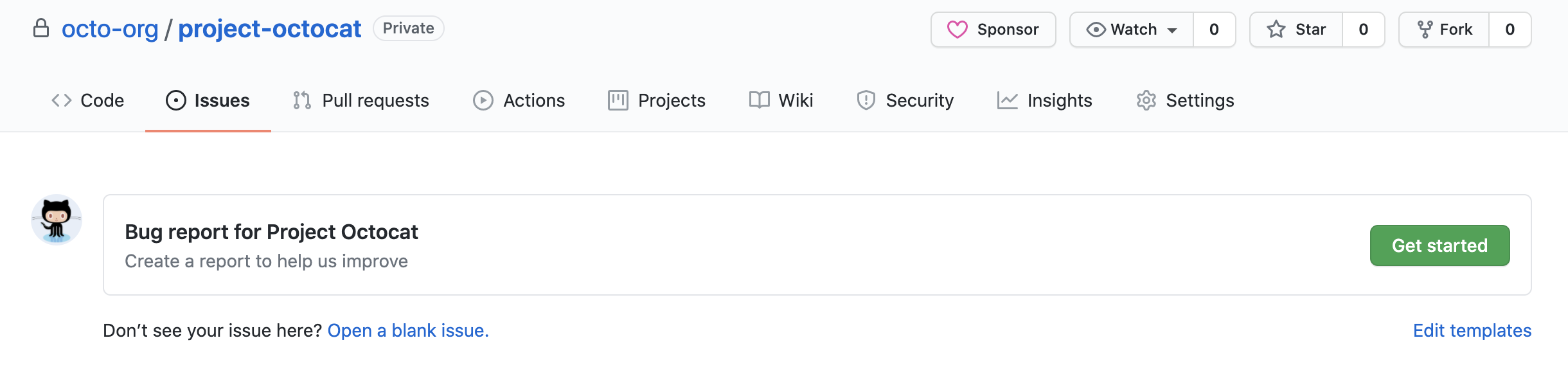Click the Star icon
This screenshot has height=365, width=1568.
pos(1276,30)
